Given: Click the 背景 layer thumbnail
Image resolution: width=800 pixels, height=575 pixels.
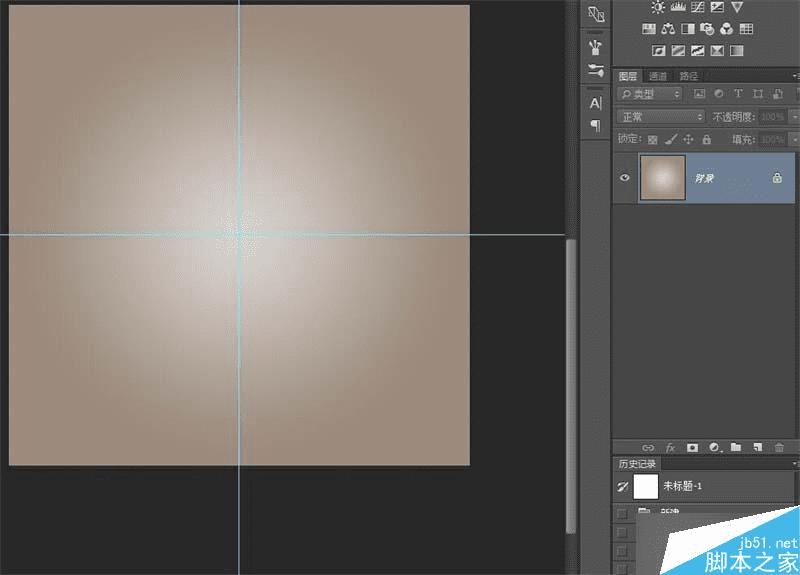Looking at the screenshot, I should tap(662, 177).
